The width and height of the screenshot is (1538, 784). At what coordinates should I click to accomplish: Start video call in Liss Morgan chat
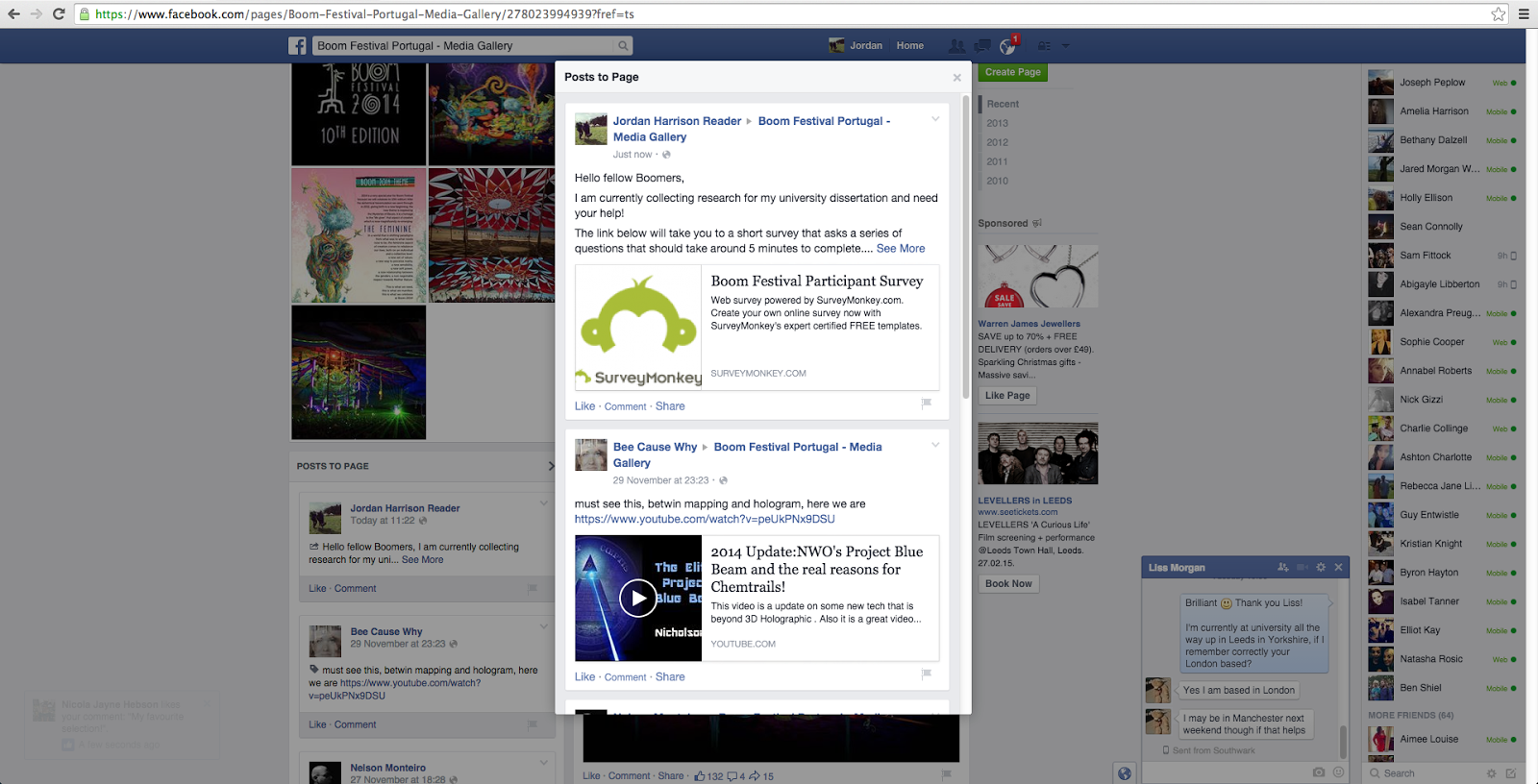[x=1302, y=567]
